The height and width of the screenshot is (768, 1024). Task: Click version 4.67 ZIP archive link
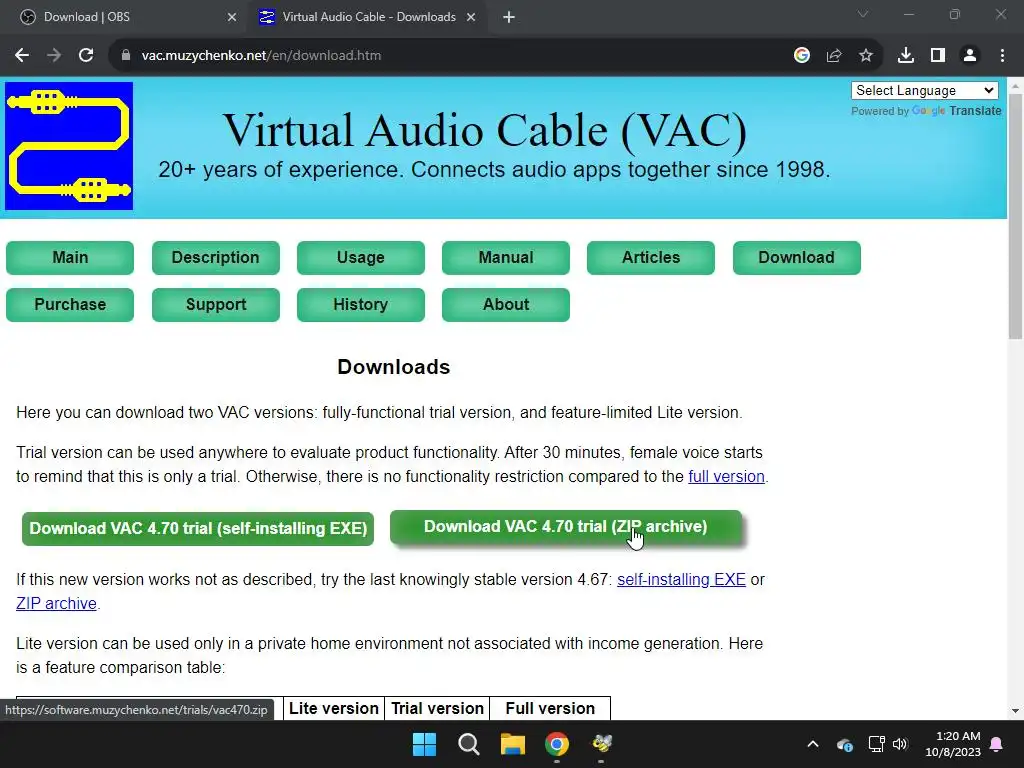tap(56, 603)
